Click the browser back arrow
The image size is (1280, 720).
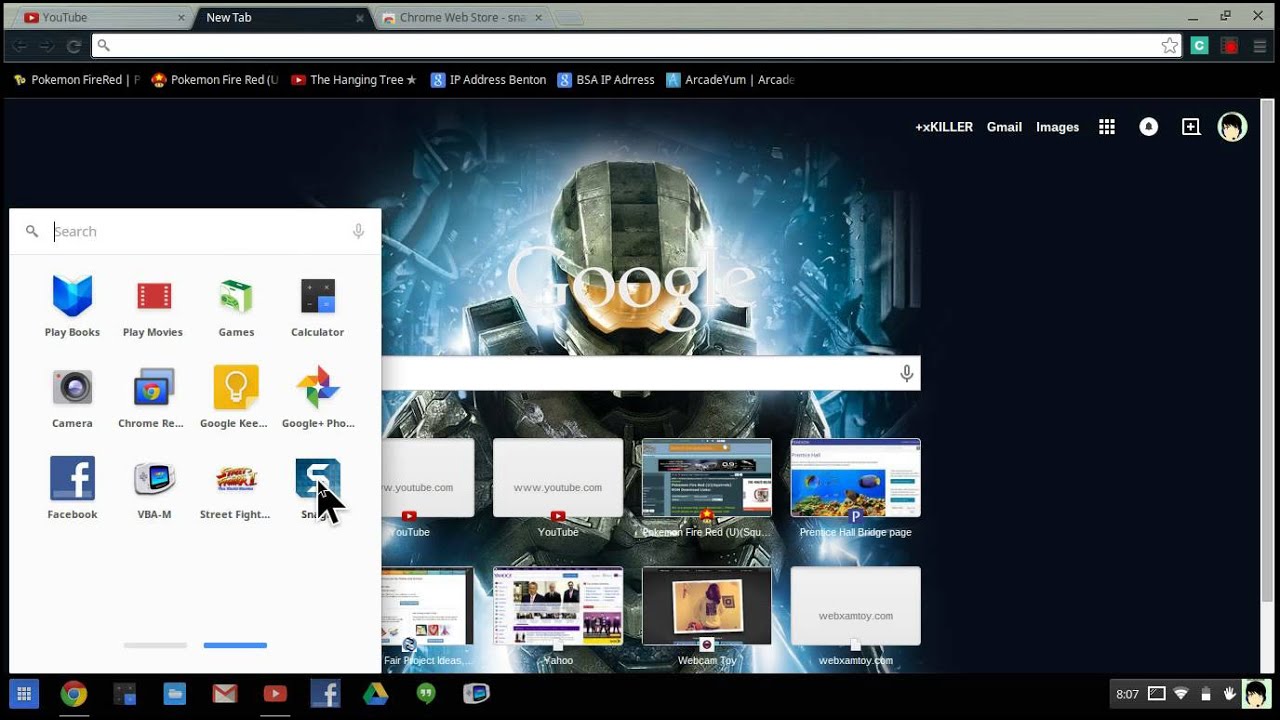pos(19,46)
